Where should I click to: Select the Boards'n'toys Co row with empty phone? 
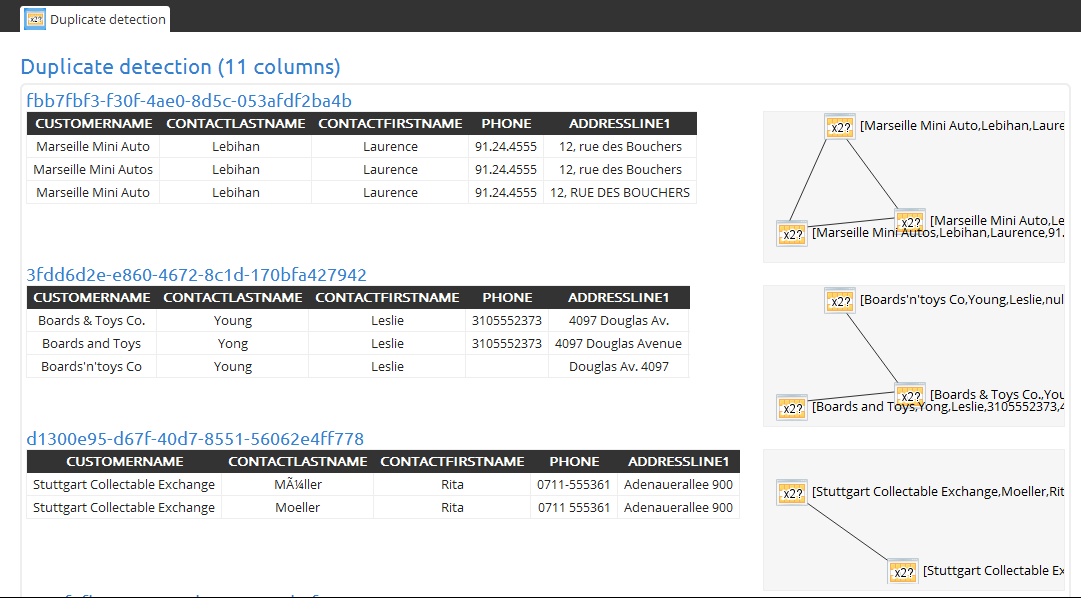[x=91, y=366]
